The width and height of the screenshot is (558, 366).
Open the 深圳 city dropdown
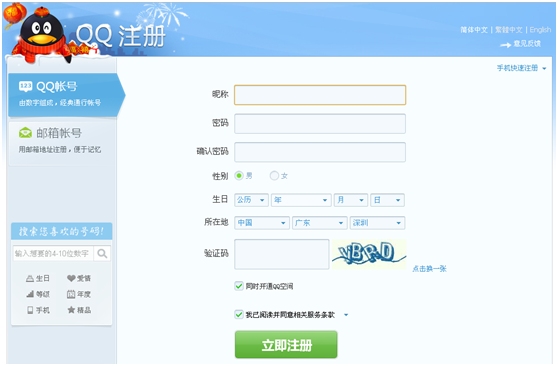point(377,223)
